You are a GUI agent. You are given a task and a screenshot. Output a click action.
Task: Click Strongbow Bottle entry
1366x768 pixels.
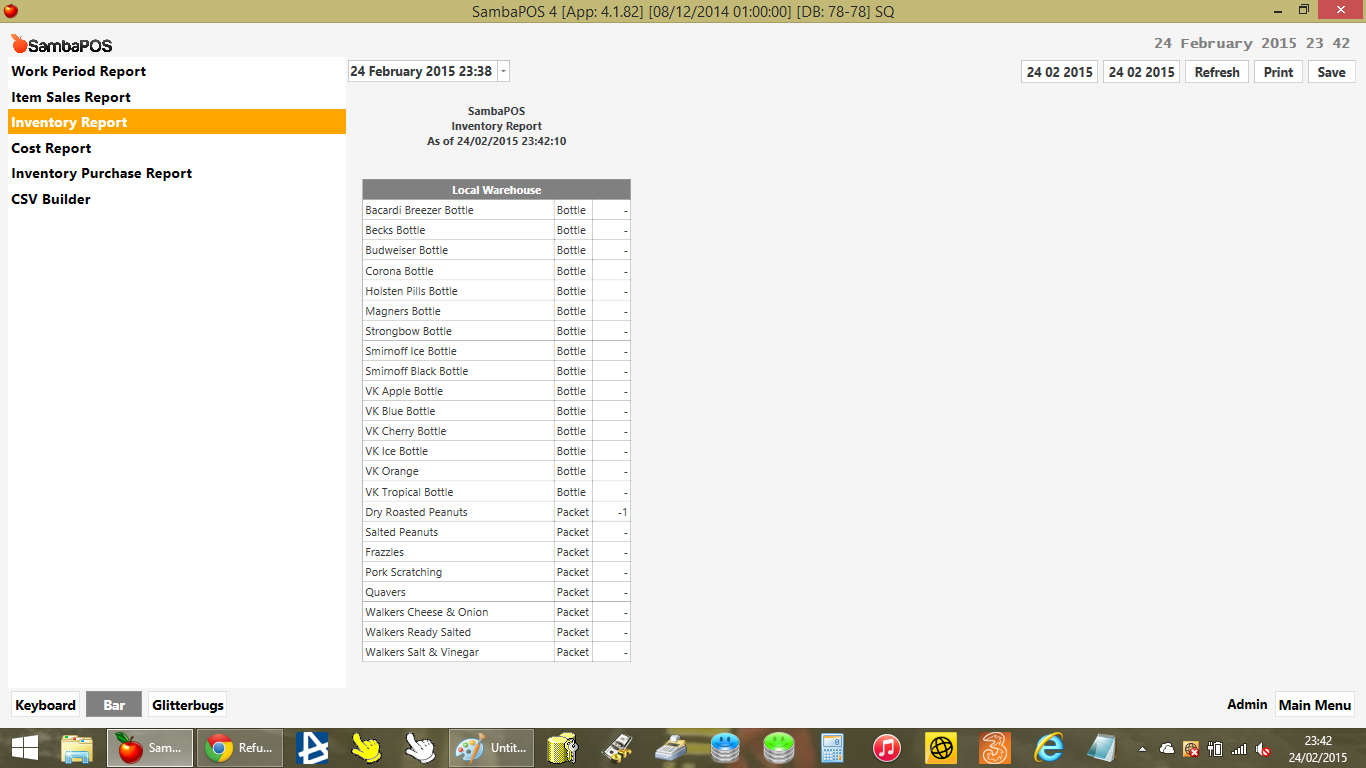click(x=408, y=331)
